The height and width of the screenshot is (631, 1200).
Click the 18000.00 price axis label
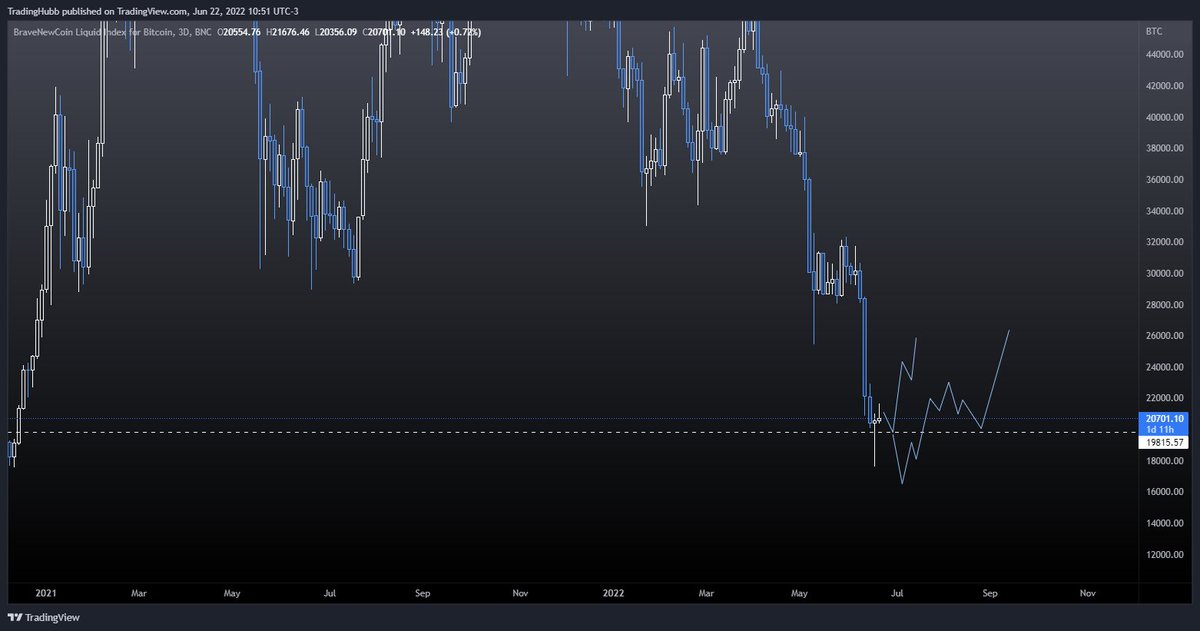[1165, 461]
